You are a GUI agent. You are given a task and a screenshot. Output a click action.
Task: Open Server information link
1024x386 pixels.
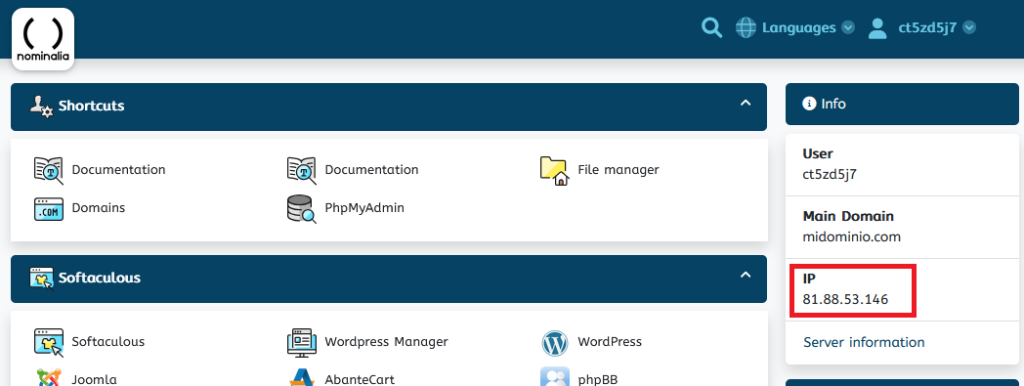[x=863, y=342]
